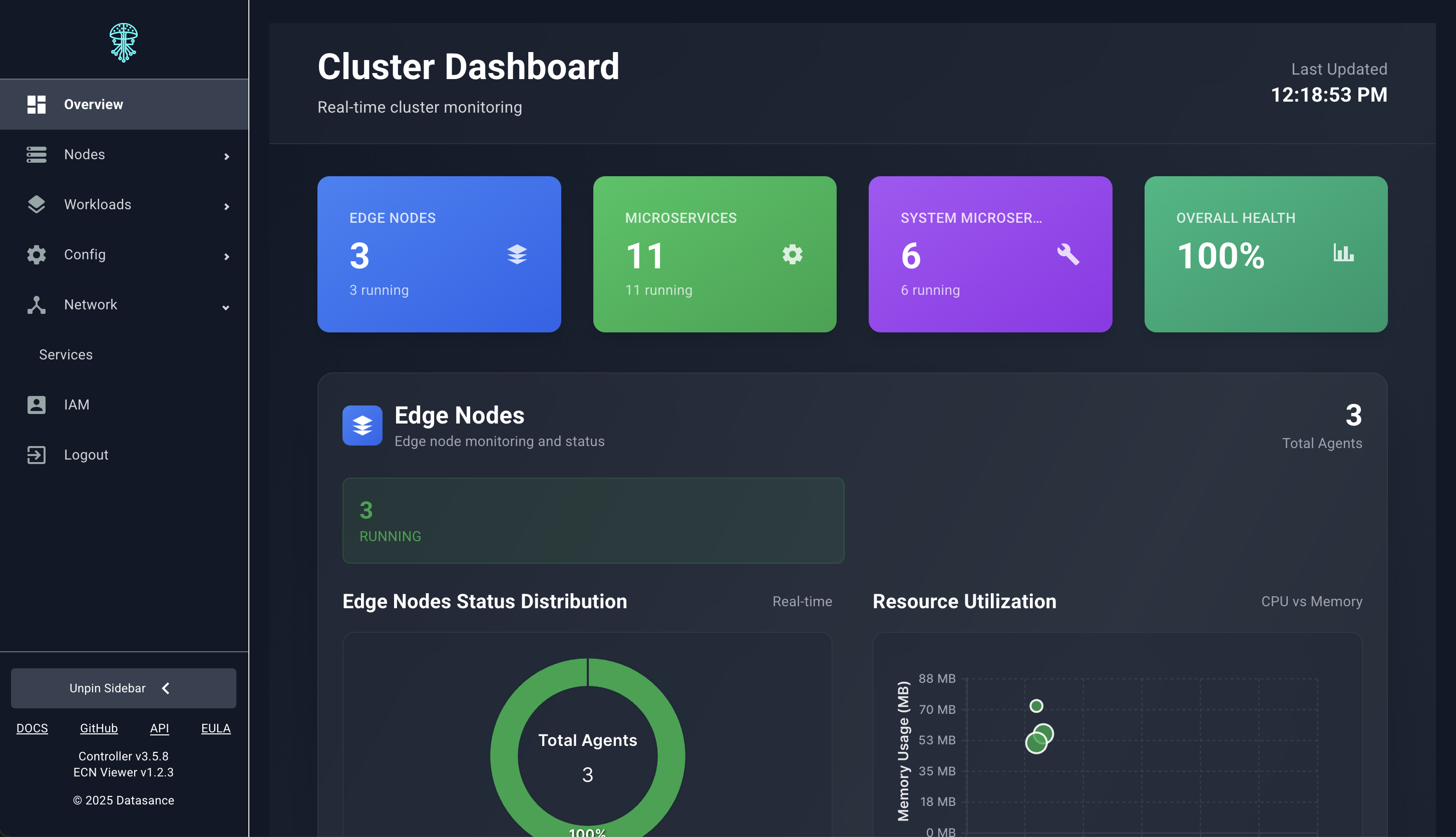Click the Unpin Sidebar button
Screen dimensions: 1456x837
click(123, 687)
